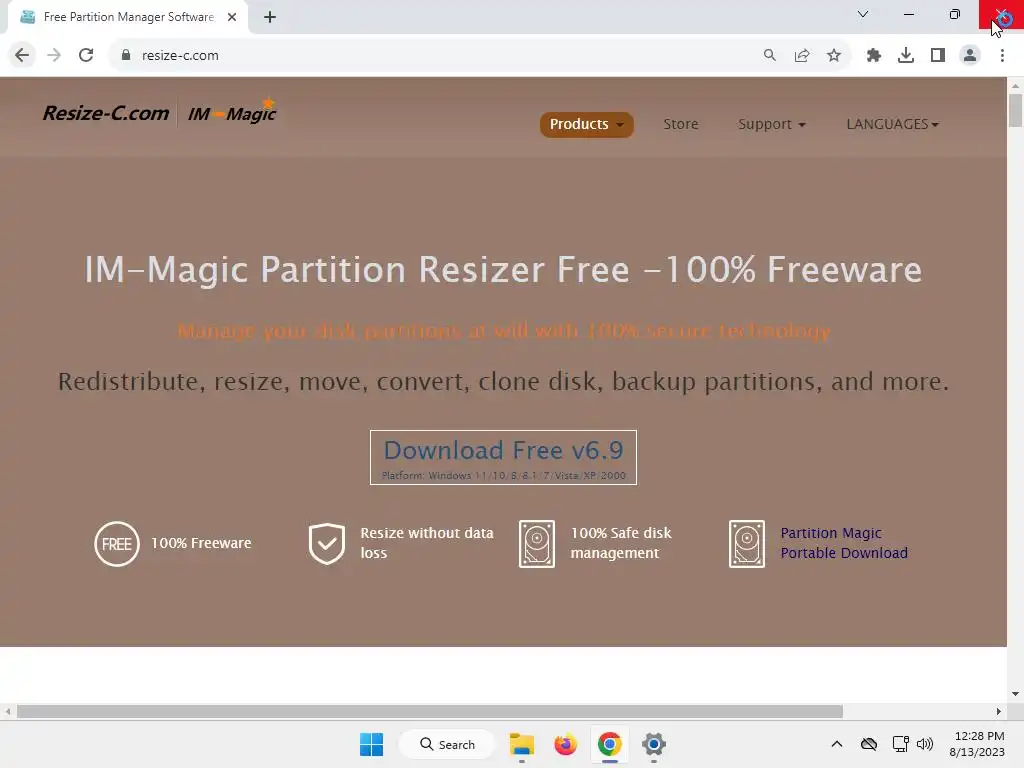Viewport: 1024px width, 768px height.
Task: Click the '100% Freeware' label
Action: 201,543
